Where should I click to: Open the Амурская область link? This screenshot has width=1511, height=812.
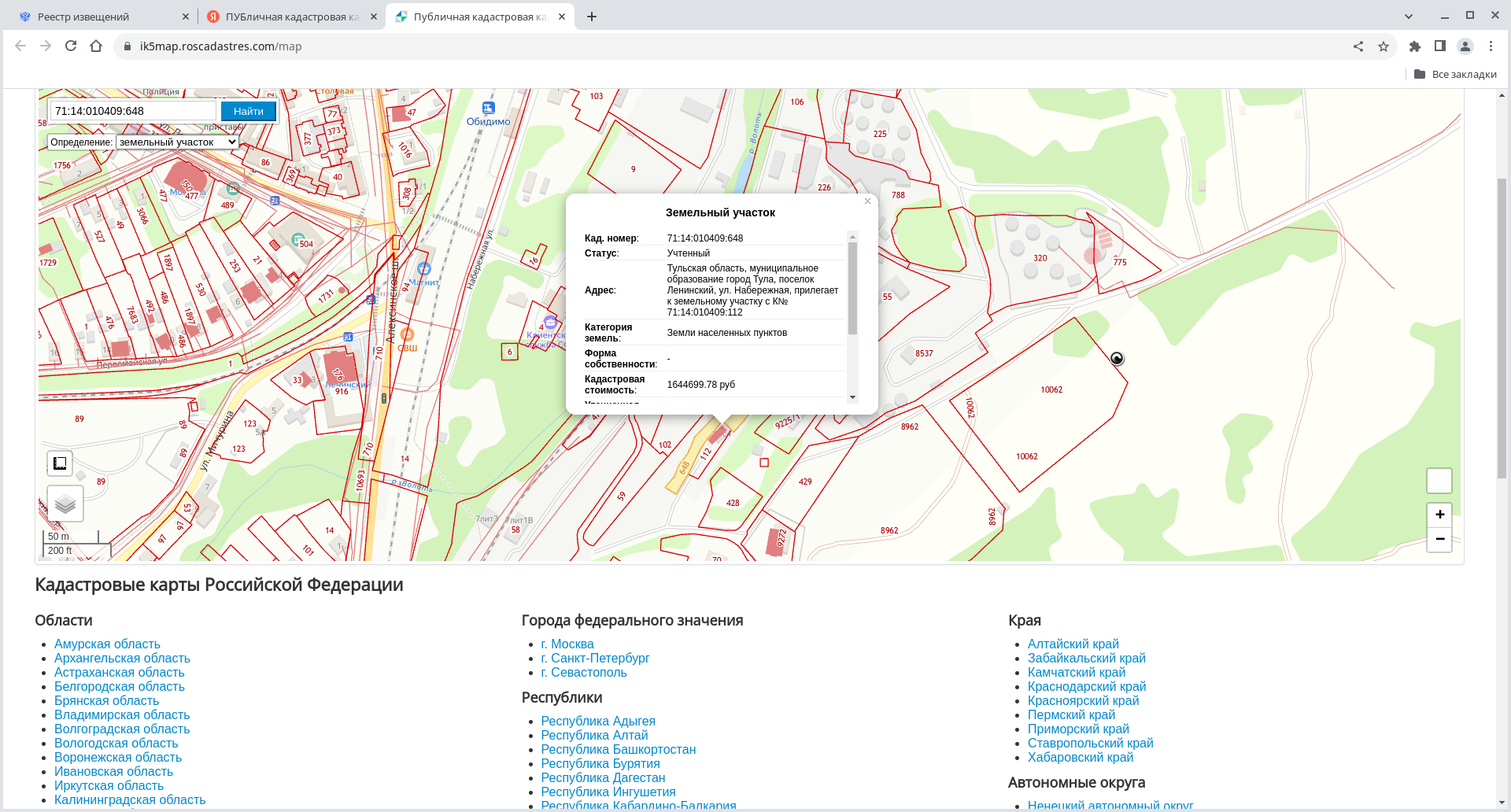[107, 644]
